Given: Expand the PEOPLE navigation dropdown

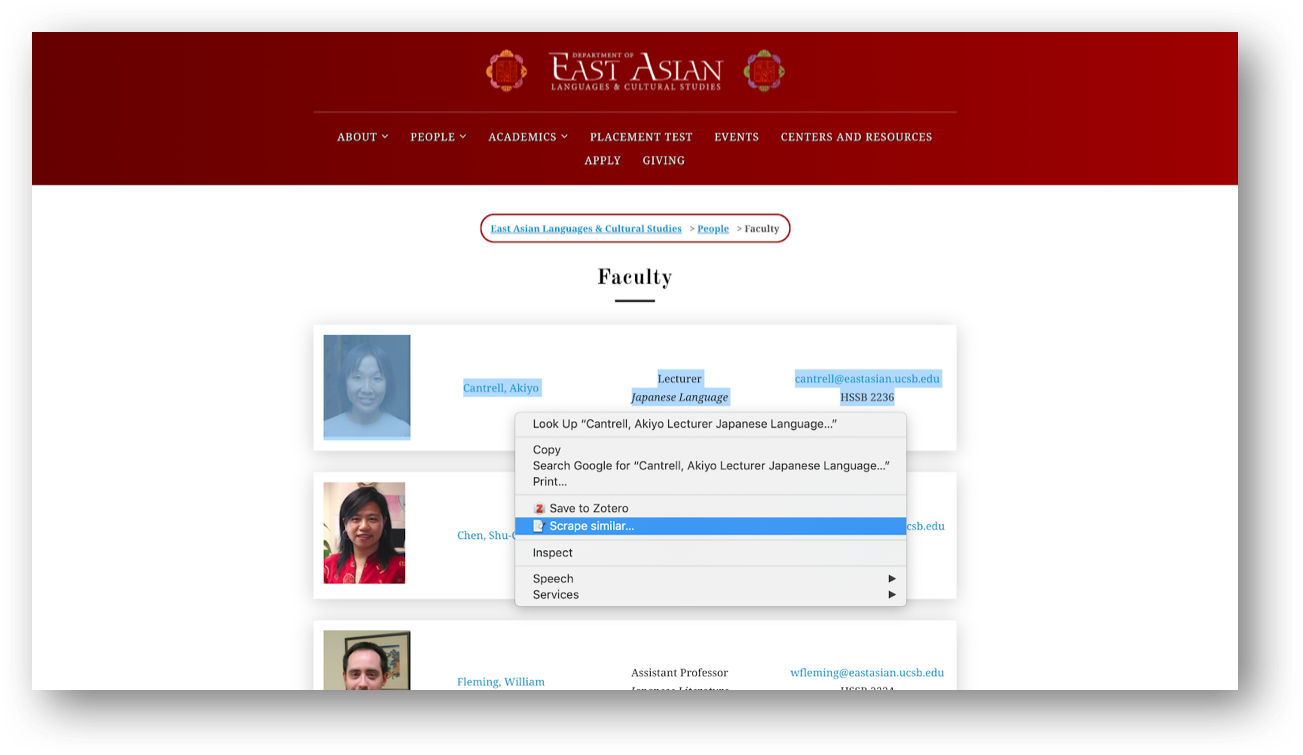Looking at the screenshot, I should pyautogui.click(x=438, y=137).
